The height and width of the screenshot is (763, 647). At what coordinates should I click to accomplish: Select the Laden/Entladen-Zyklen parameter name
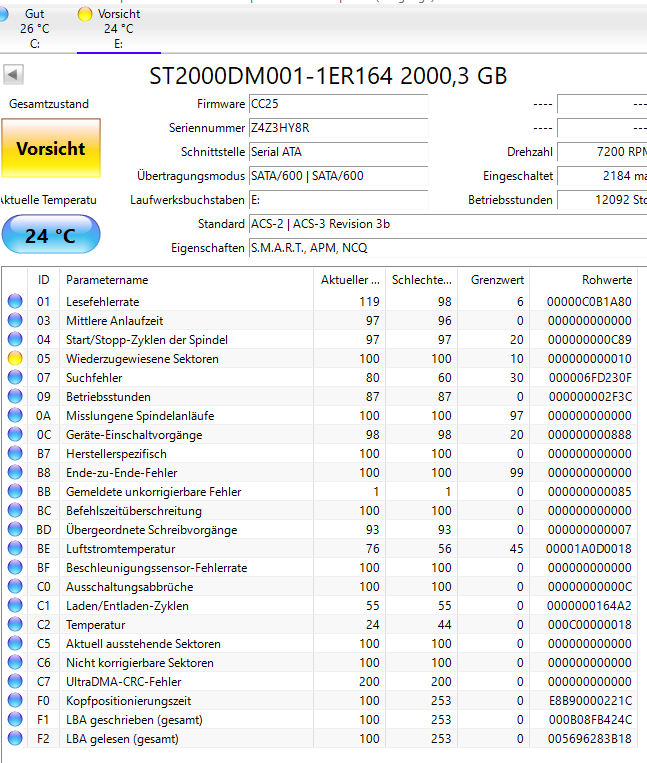[127, 605]
